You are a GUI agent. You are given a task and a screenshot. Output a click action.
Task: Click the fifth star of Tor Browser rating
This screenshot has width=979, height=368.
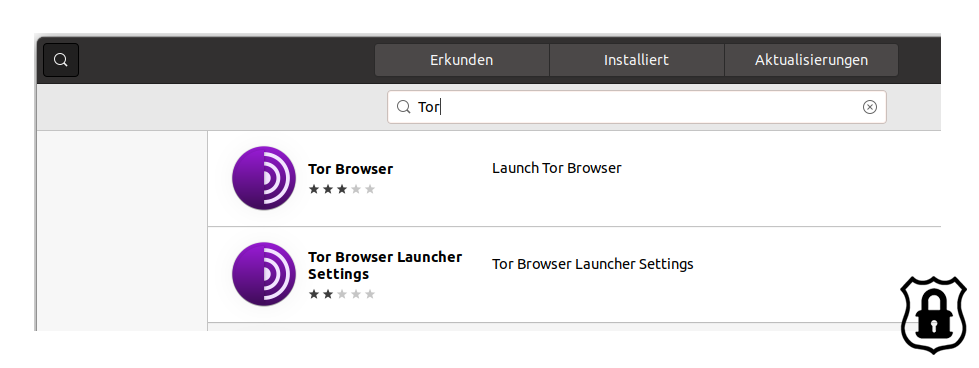(370, 189)
